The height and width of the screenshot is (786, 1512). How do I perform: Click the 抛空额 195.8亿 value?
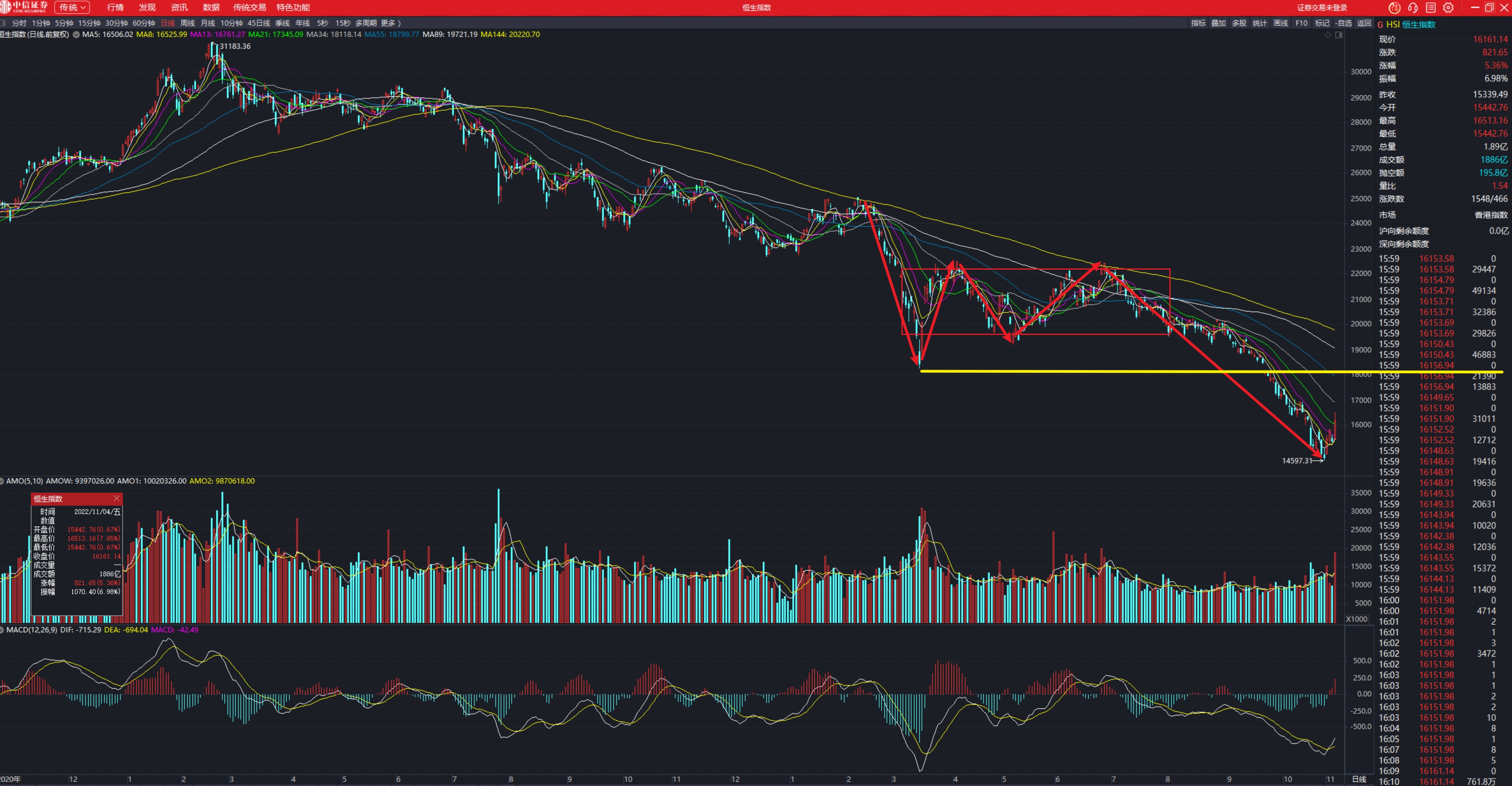pos(1493,173)
